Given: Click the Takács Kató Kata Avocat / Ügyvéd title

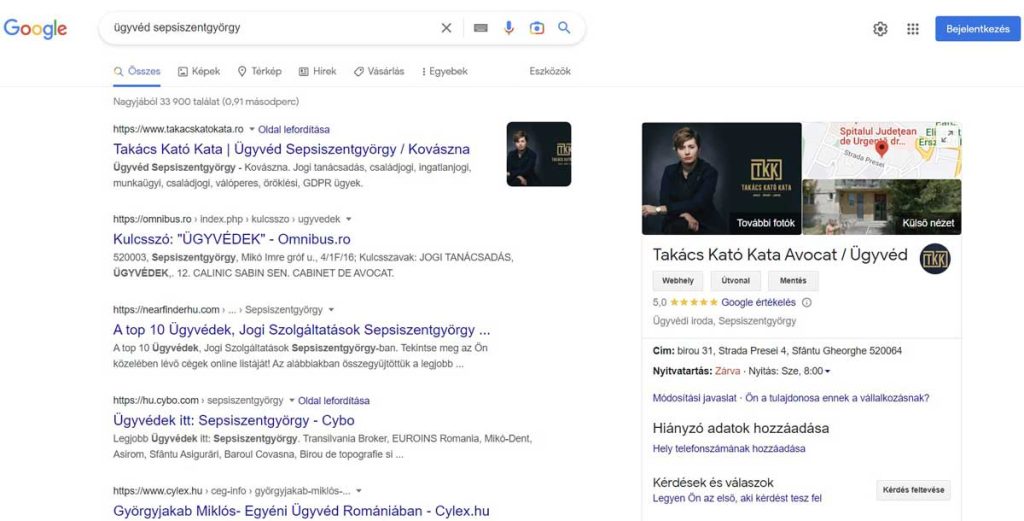Looking at the screenshot, I should click(x=780, y=255).
